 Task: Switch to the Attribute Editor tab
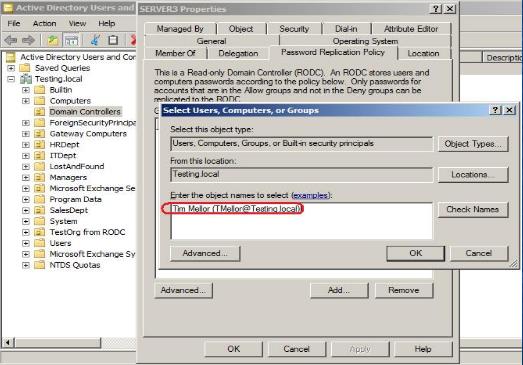click(411, 29)
